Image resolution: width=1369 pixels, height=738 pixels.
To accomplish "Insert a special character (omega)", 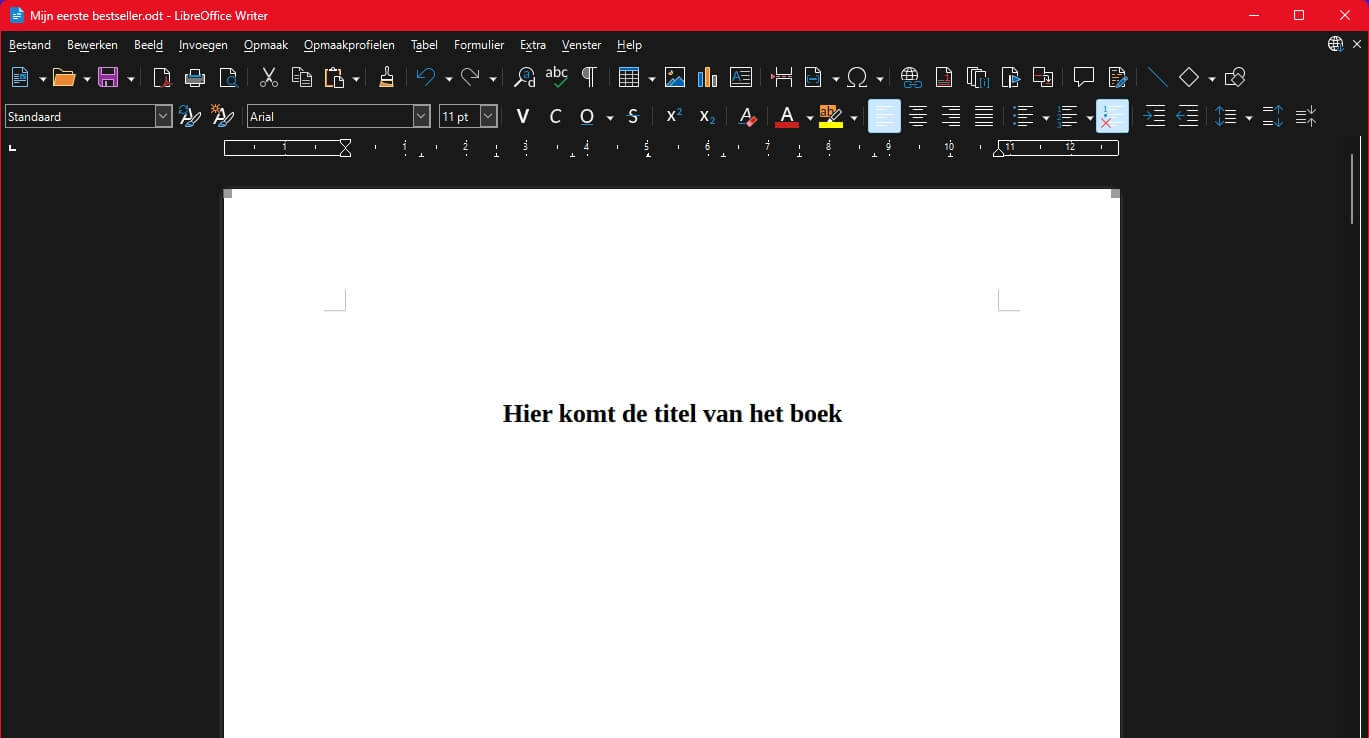I will tap(857, 77).
